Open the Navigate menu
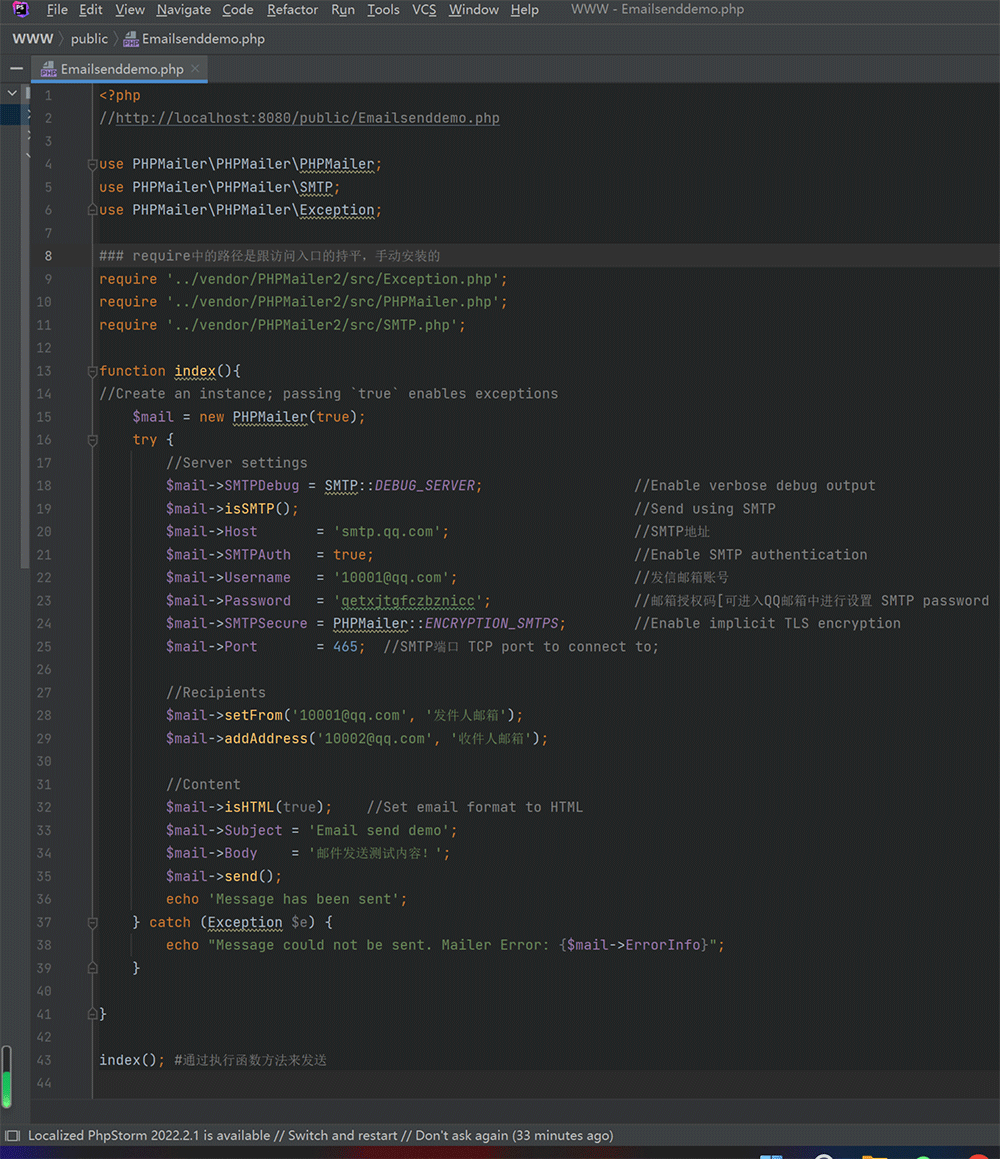The height and width of the screenshot is (1159, 1000). [183, 10]
